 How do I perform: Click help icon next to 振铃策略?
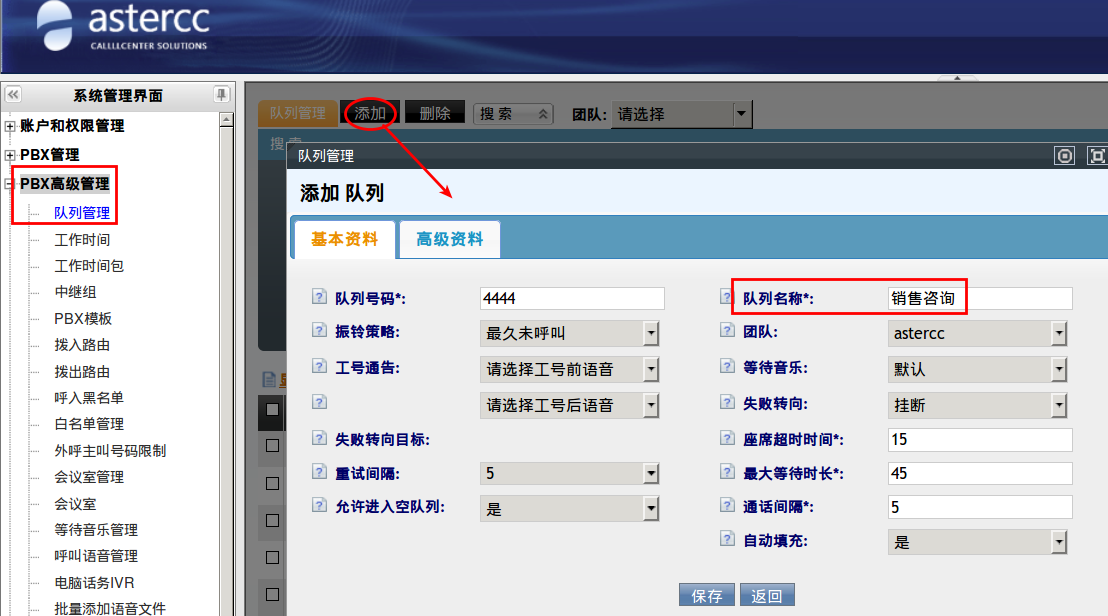tap(320, 331)
